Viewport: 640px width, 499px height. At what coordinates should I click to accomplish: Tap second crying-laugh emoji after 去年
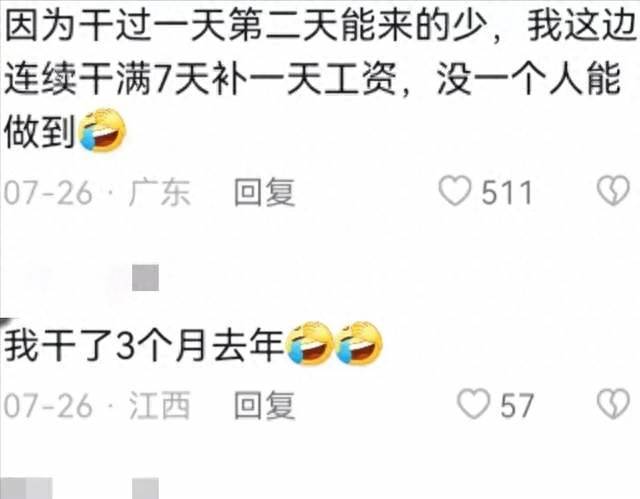pos(359,343)
